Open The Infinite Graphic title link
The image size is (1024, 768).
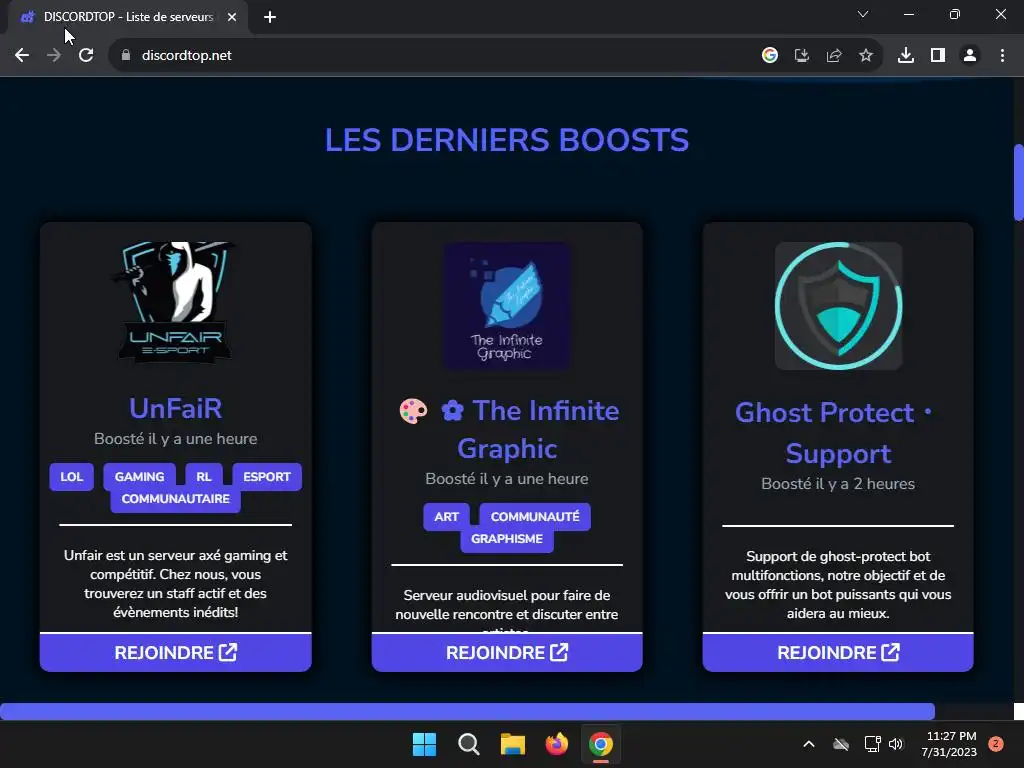[x=509, y=429]
